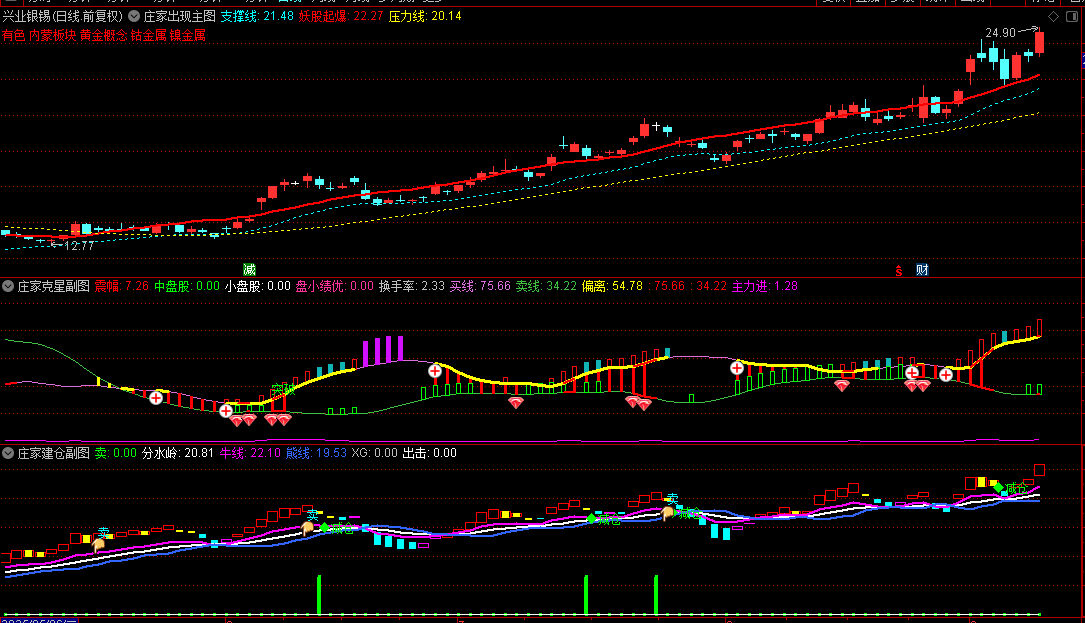The image size is (1085, 623).
Task: Click the 小盘股: 0.00 readout
Action: pos(257,286)
